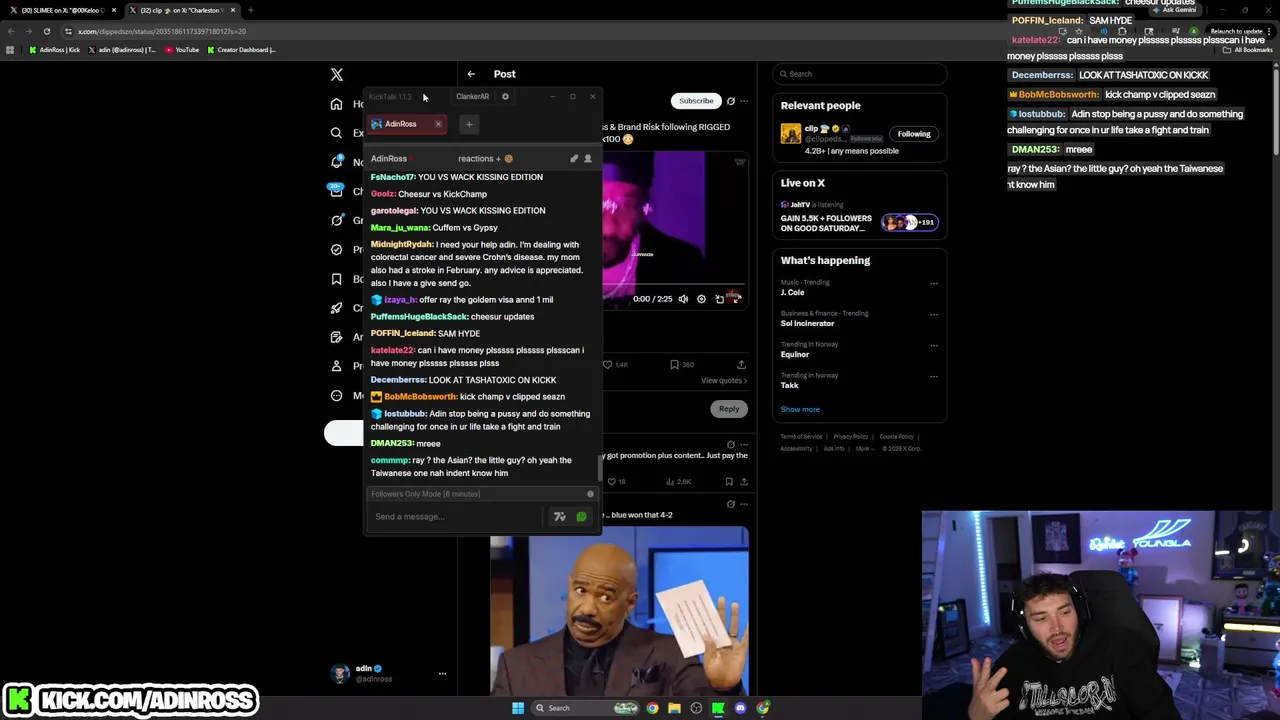Open the adin (@adinross) bookmark
Viewport: 1280px width, 720px height.
(x=123, y=50)
